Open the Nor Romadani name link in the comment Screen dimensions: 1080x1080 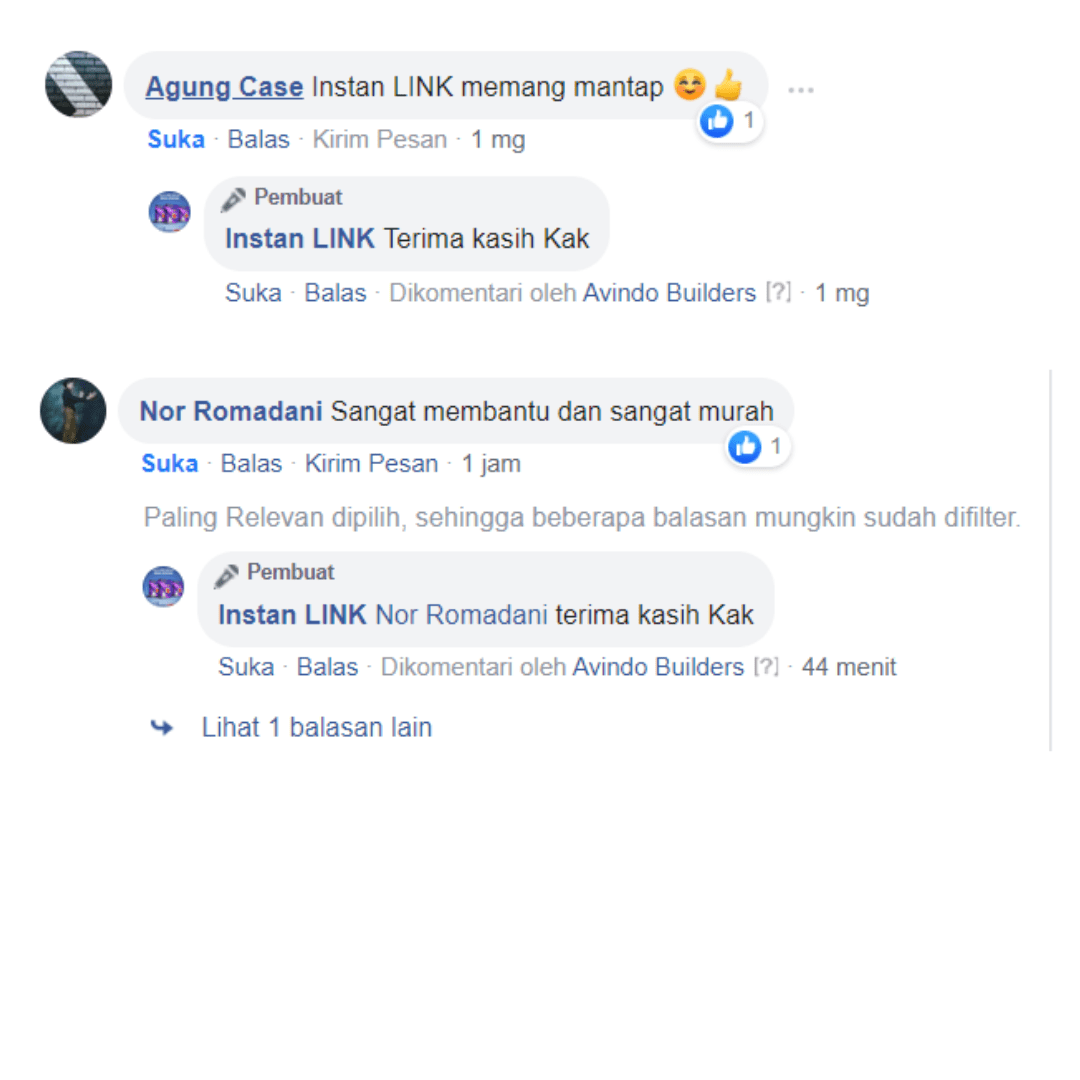pyautogui.click(x=231, y=411)
